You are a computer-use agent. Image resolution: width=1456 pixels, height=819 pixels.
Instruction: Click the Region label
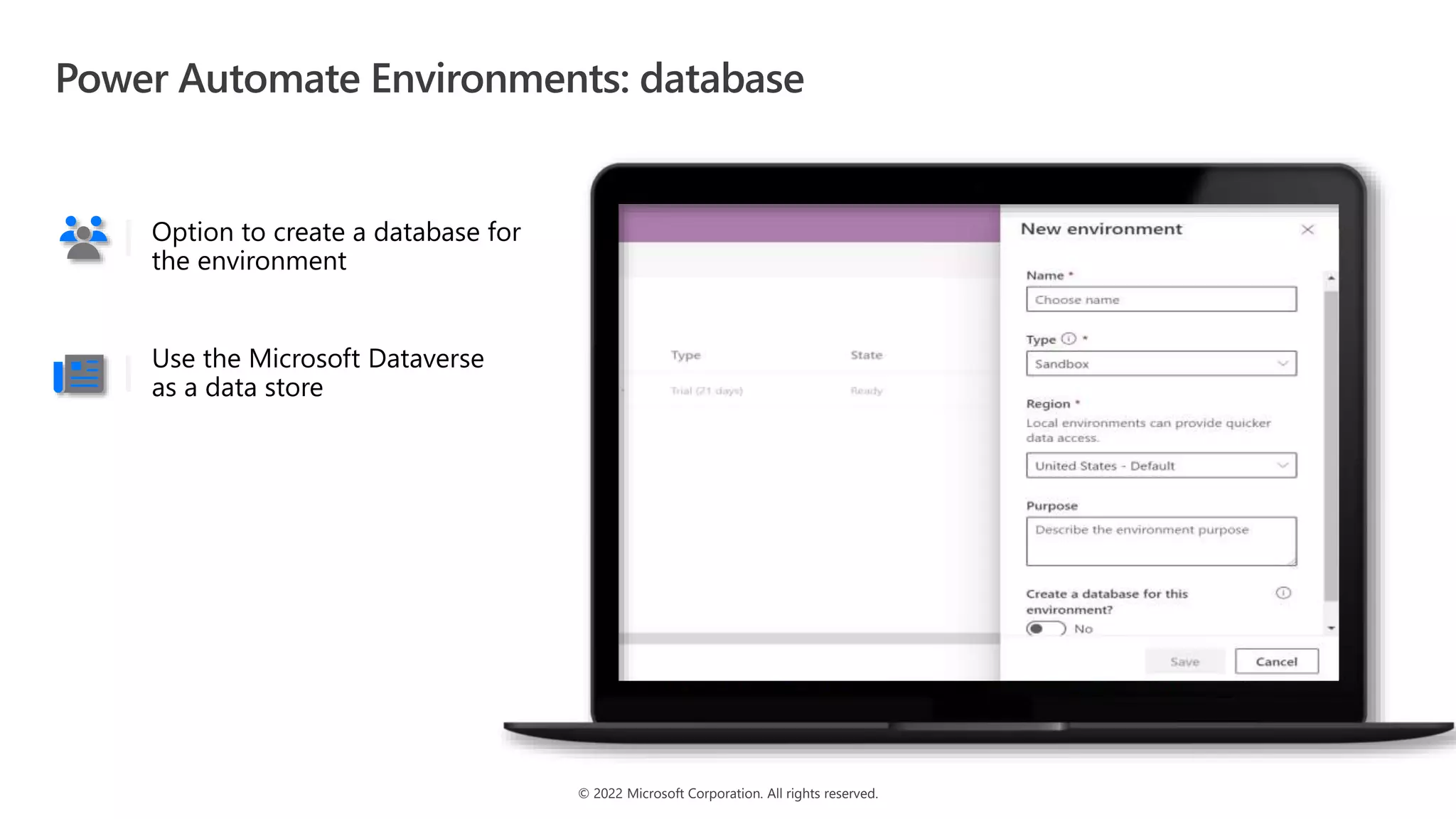click(x=1049, y=404)
